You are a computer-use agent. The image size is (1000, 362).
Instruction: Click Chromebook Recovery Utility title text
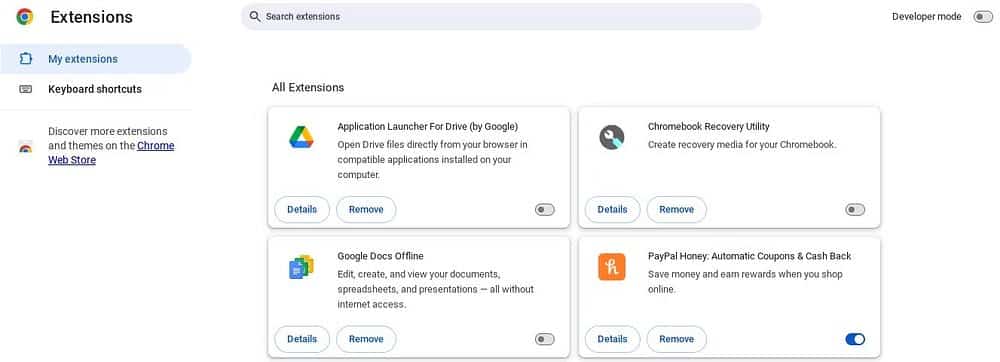click(709, 126)
